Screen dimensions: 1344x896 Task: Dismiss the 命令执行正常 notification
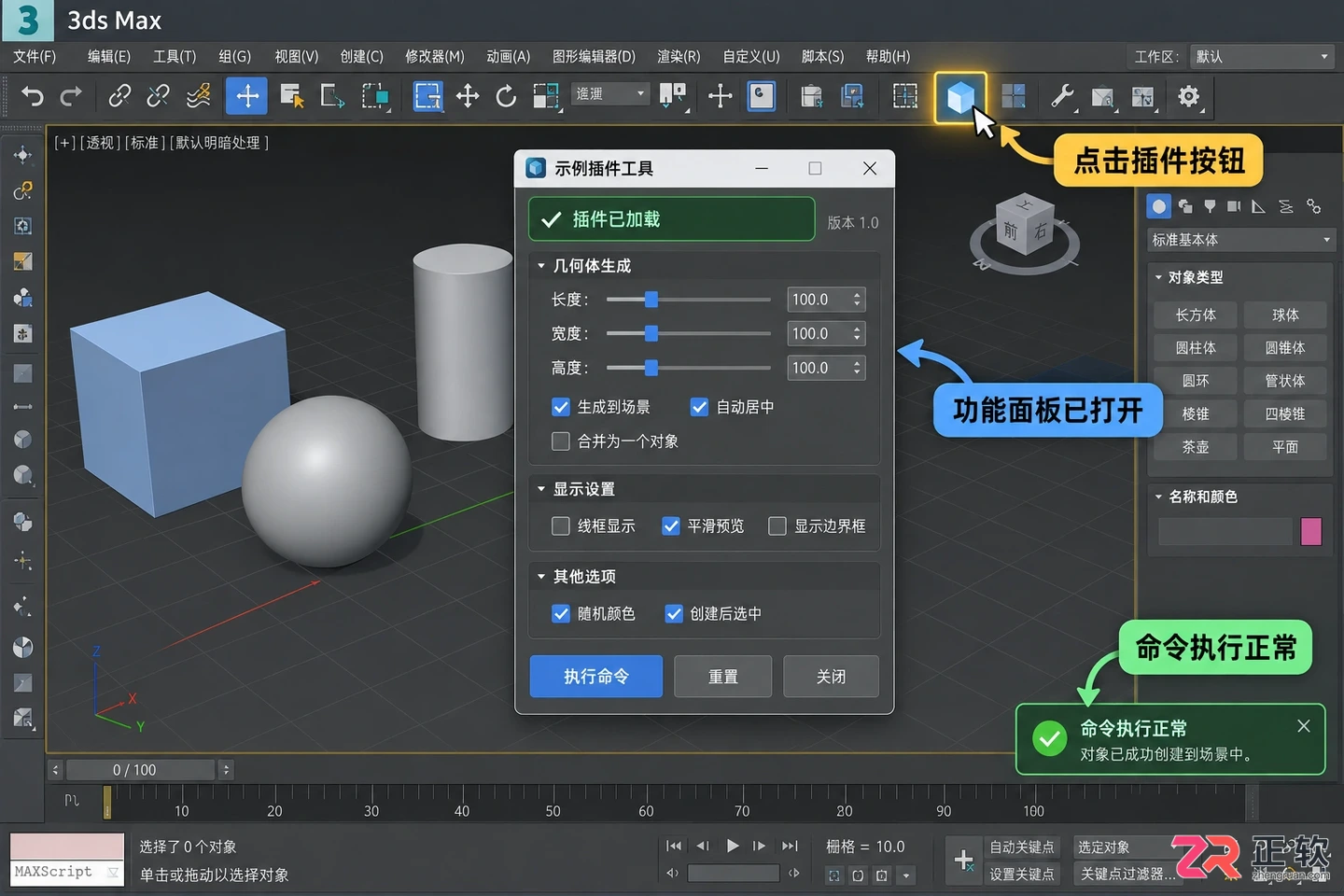1304,726
